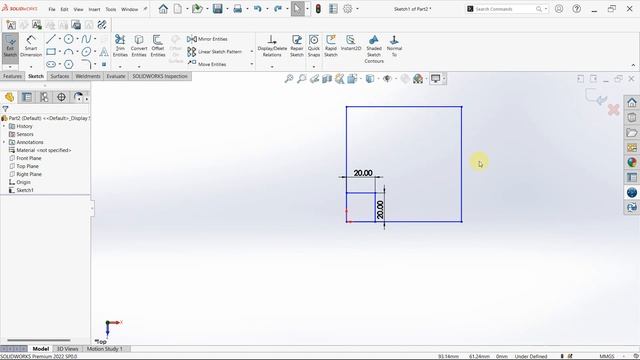Switch to Motion Study 1 tab
This screenshot has width=640, height=360.
105,349
